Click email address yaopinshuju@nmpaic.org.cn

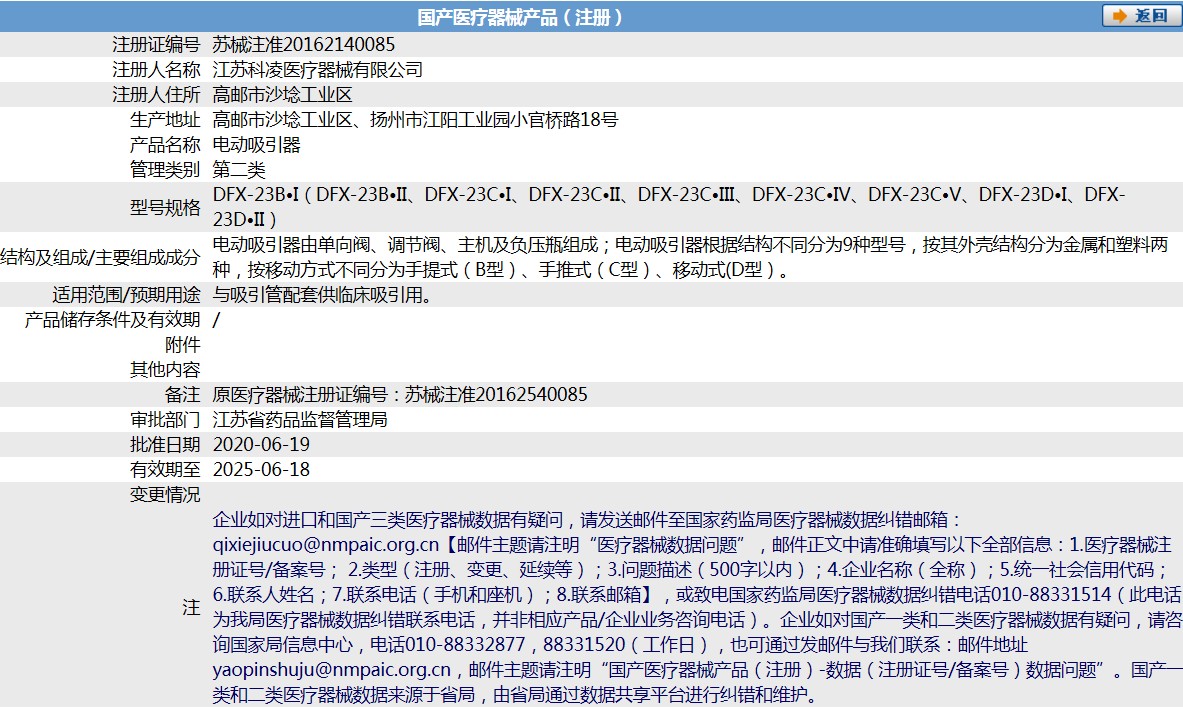[x=332, y=670]
